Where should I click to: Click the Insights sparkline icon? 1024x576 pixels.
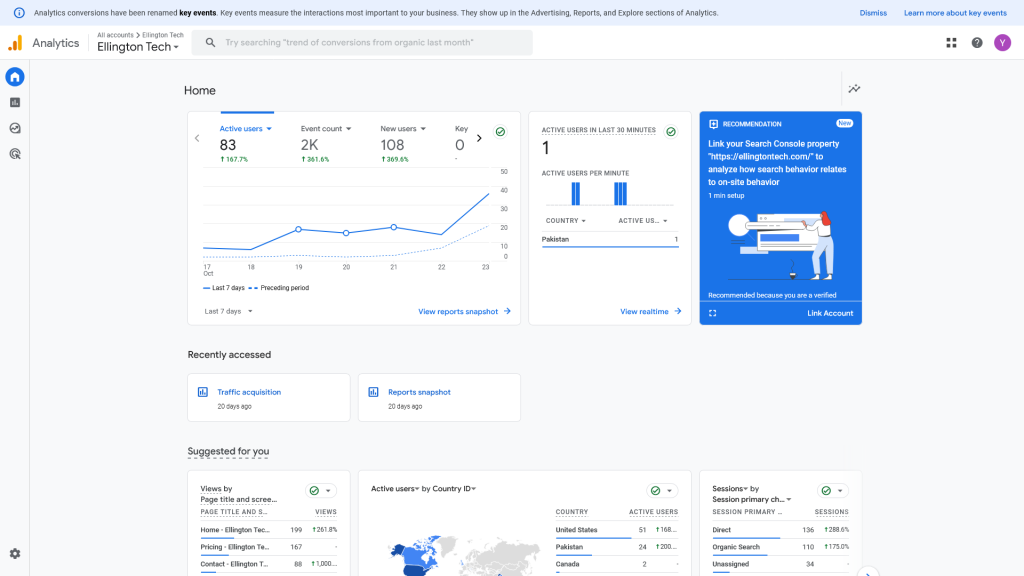point(854,89)
